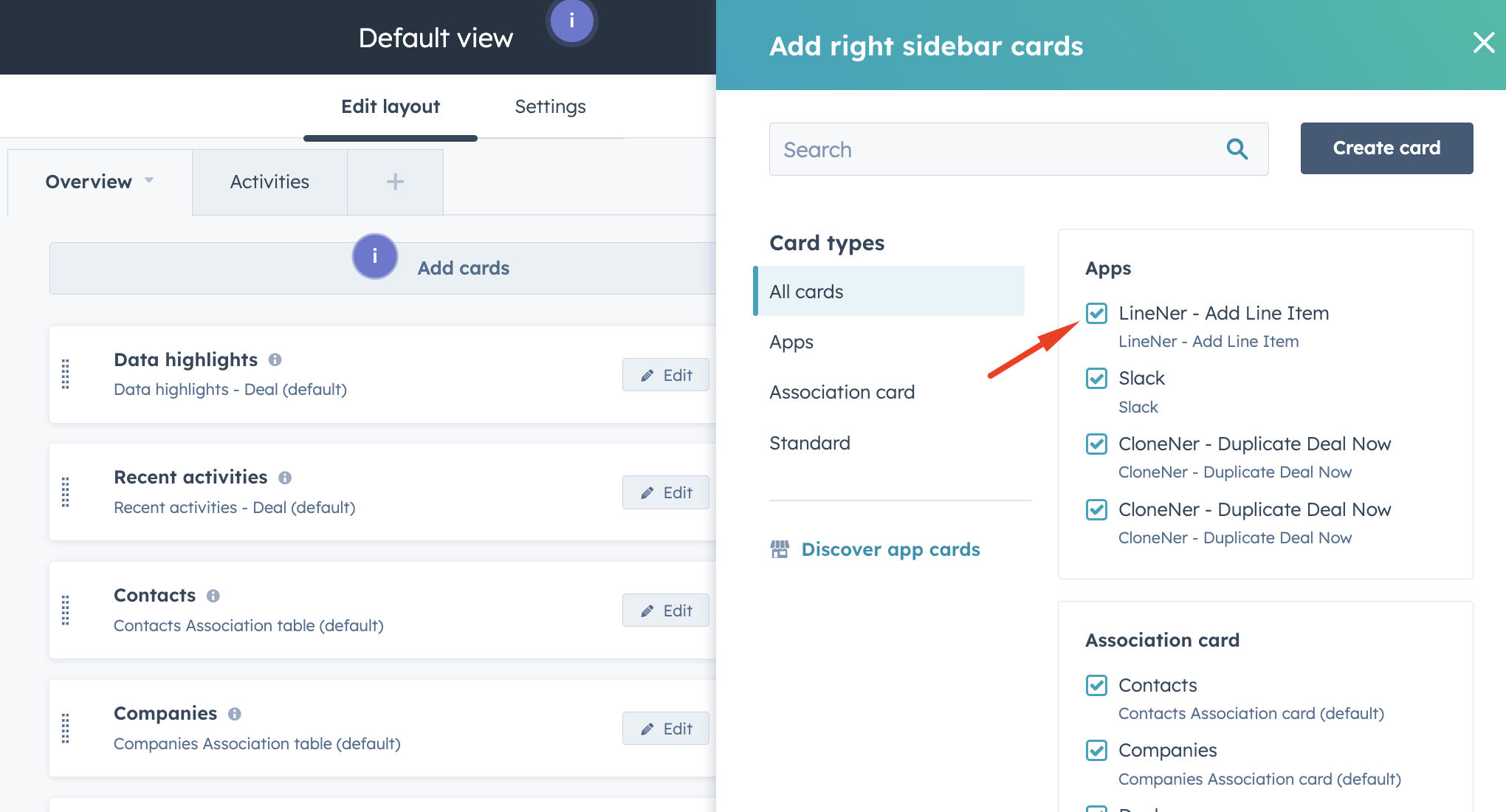
Task: Click 'Data highlights - Deal (default)' subtitle
Action: pyautogui.click(x=230, y=389)
